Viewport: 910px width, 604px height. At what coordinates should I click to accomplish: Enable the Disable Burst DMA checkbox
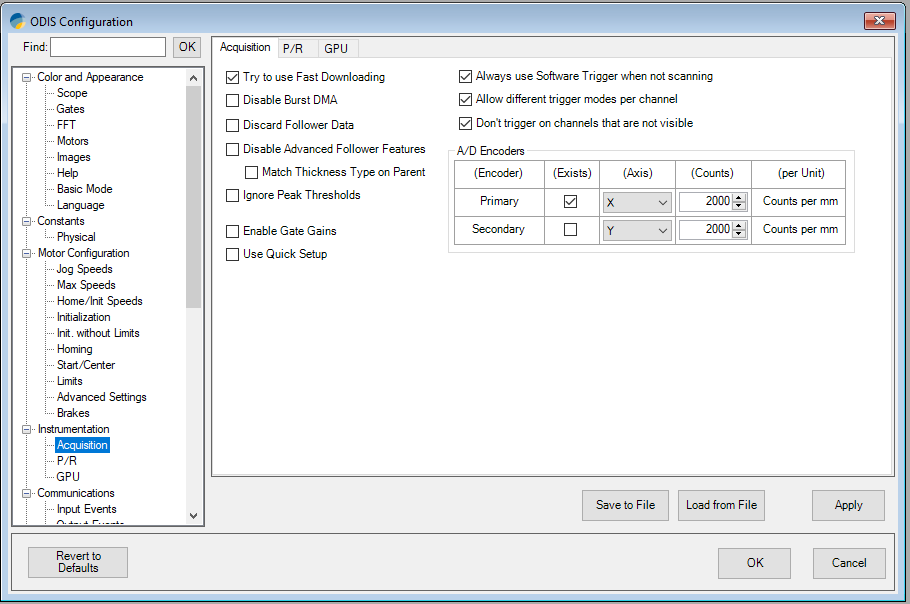coord(233,101)
